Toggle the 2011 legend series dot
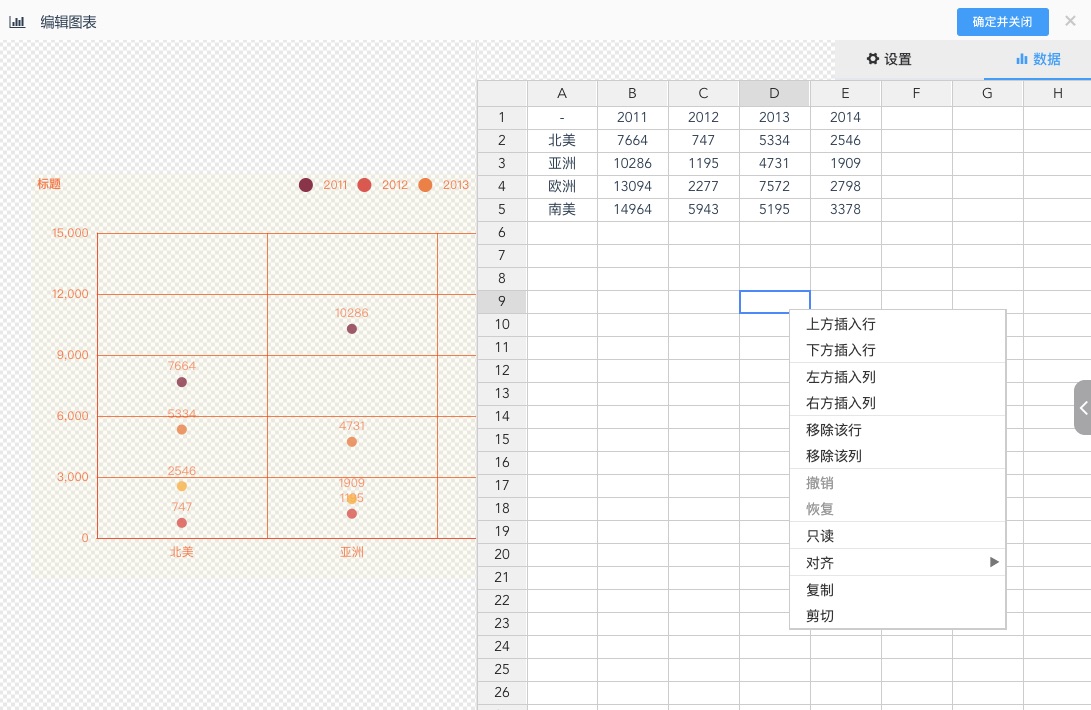1091x710 pixels. pos(306,185)
